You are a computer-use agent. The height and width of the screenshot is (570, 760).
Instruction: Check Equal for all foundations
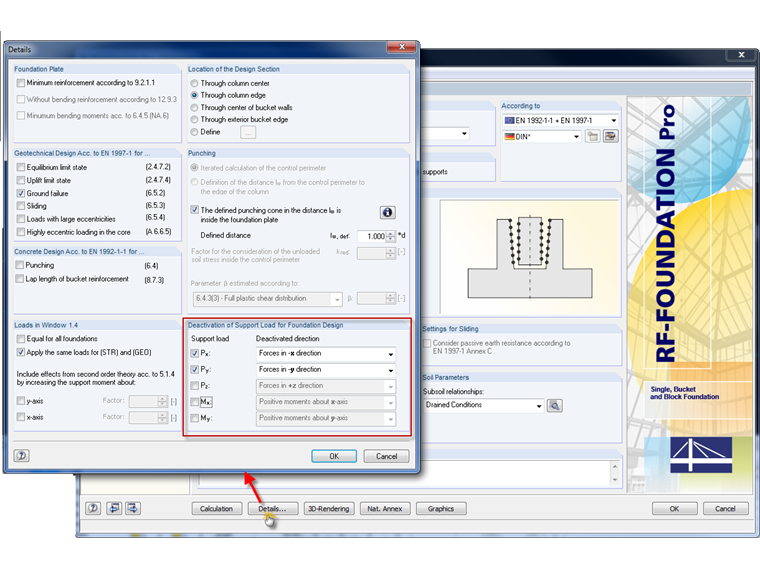(x=20, y=339)
